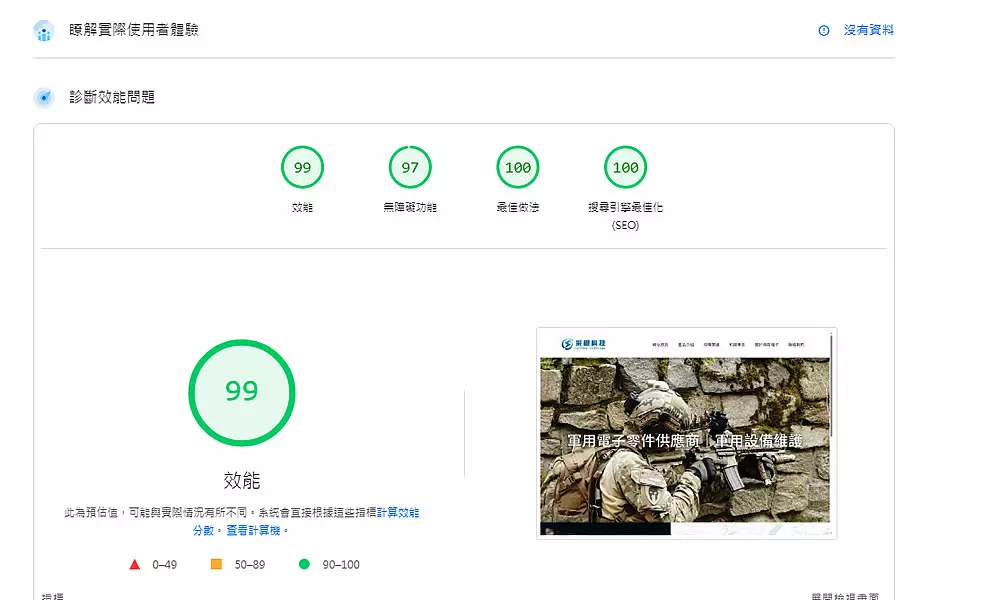Click the info icon next to 沒有資料

coord(824,31)
